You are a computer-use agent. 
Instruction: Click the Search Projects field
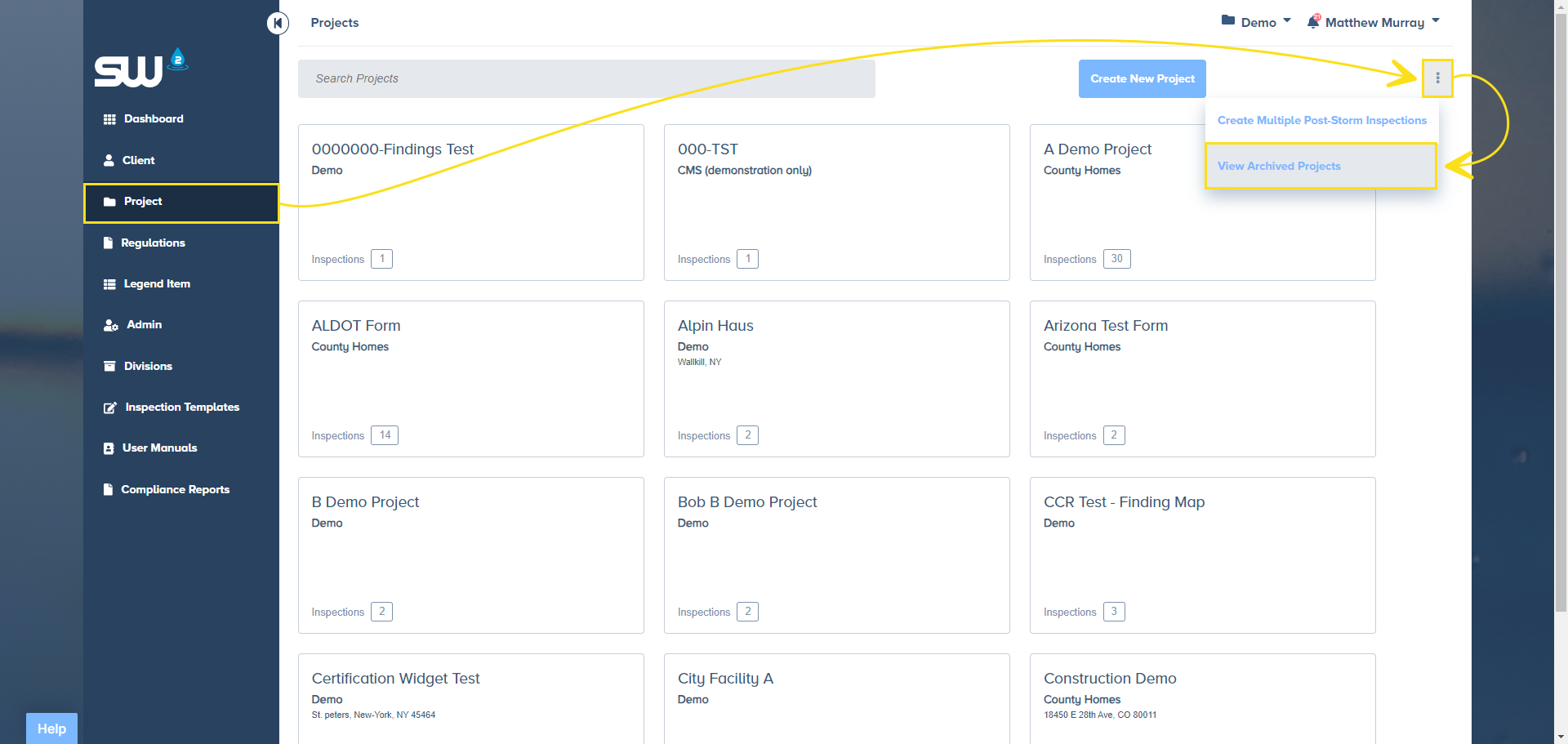(586, 78)
